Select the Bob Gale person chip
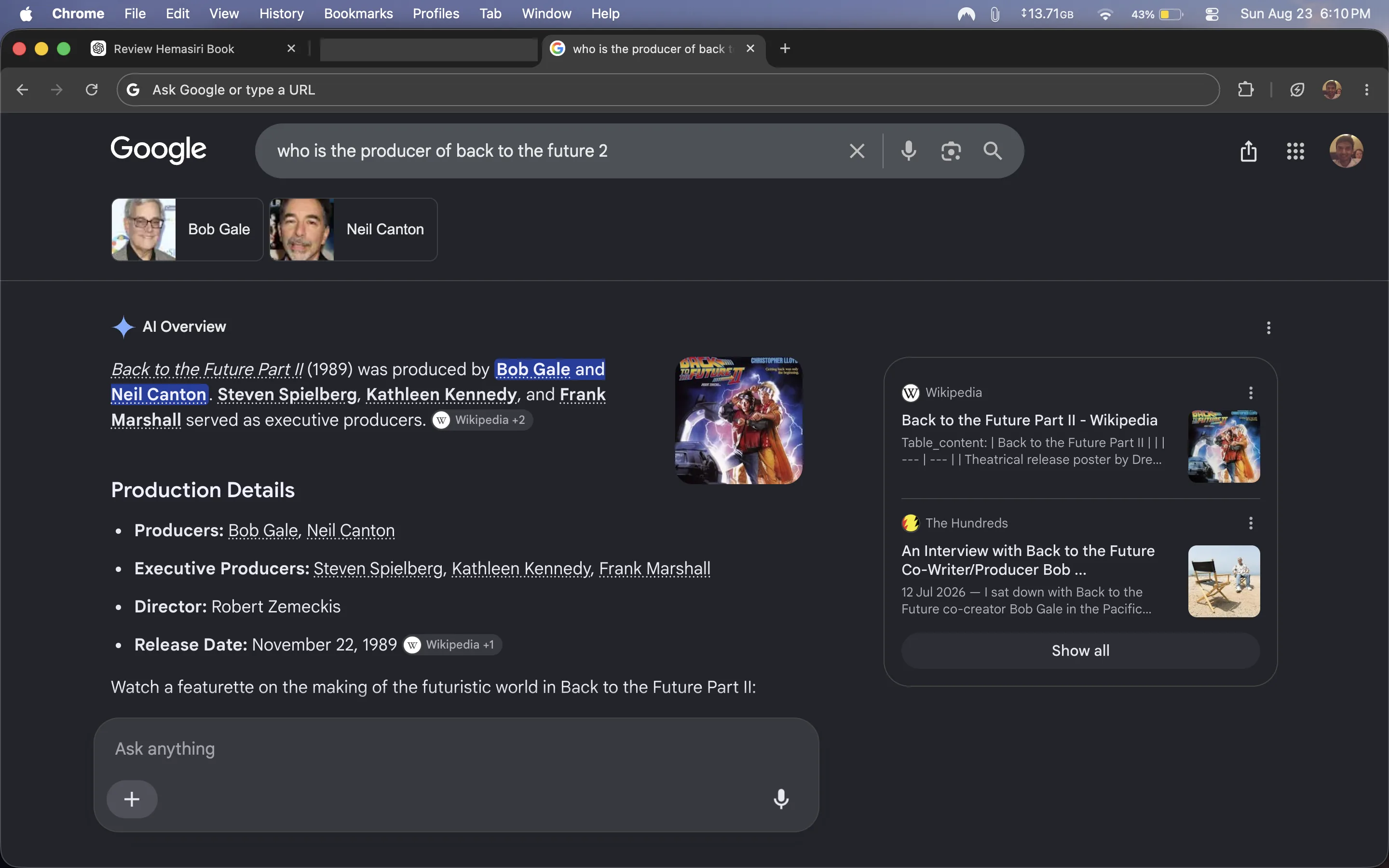 point(187,230)
